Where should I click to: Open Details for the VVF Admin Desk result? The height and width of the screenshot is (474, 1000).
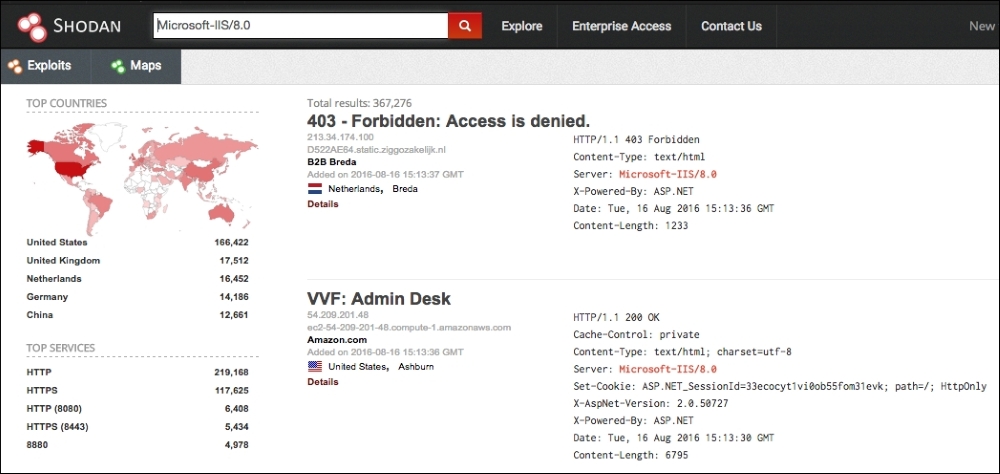coord(323,382)
